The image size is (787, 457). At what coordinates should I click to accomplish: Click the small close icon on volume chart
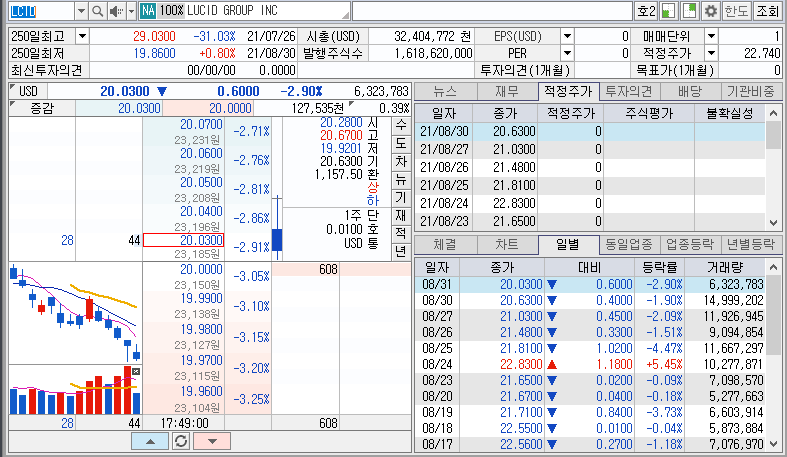pos(136,371)
